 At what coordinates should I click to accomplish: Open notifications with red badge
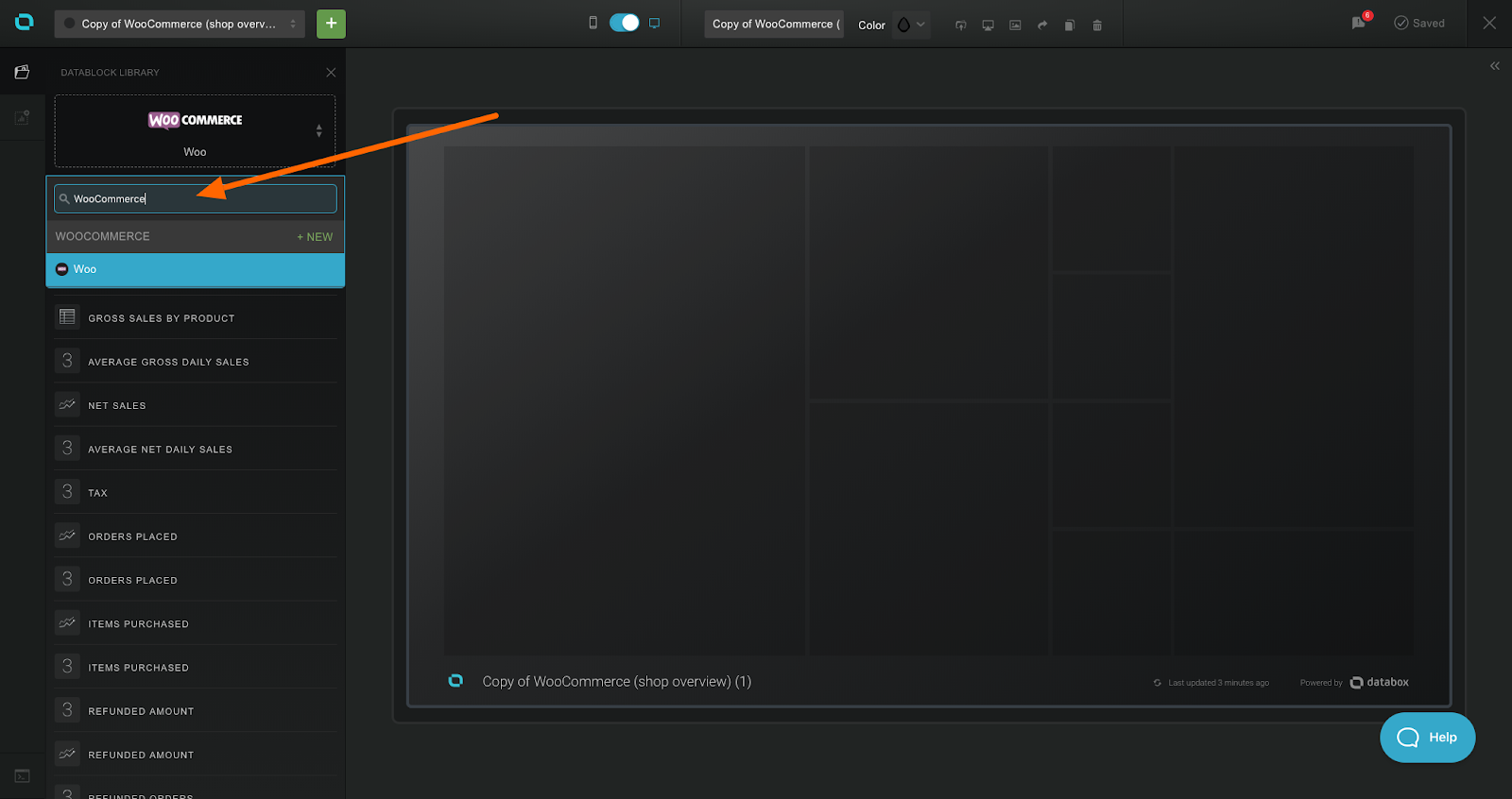(1361, 22)
